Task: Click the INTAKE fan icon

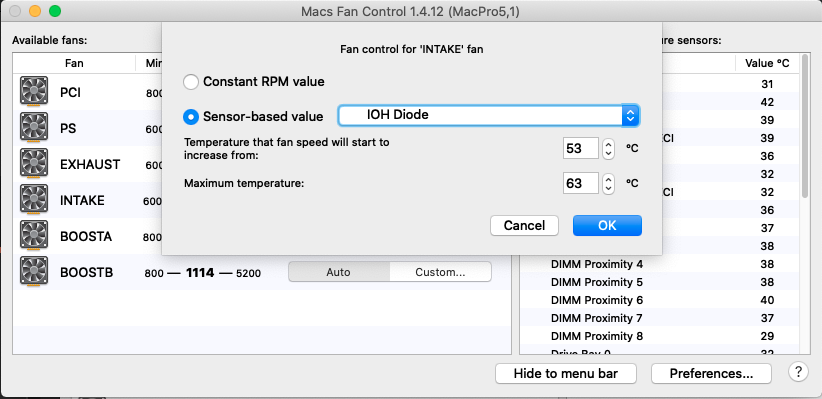Action: coord(34,200)
